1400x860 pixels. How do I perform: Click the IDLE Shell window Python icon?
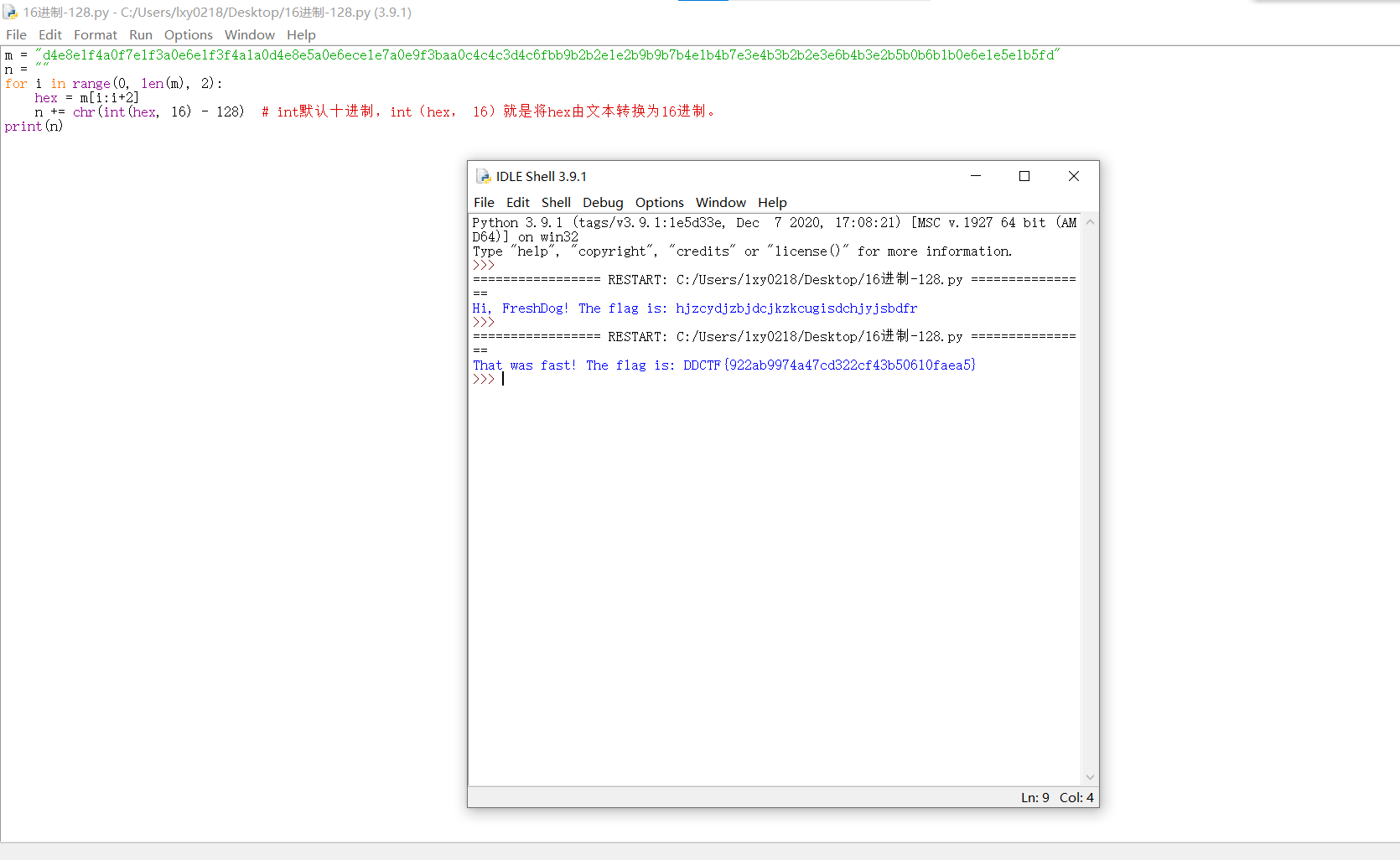483,176
